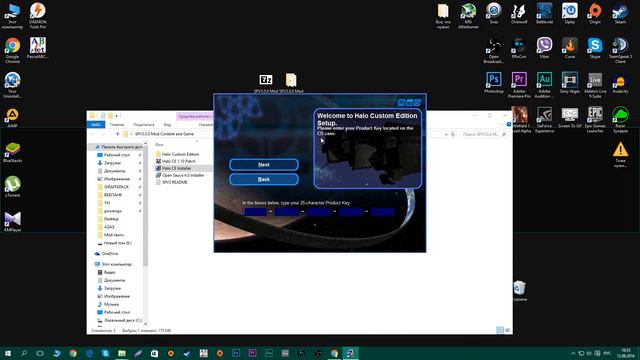The height and width of the screenshot is (360, 640).
Task: Select the yellow warning triangle desktop icon
Action: (x=620, y=154)
